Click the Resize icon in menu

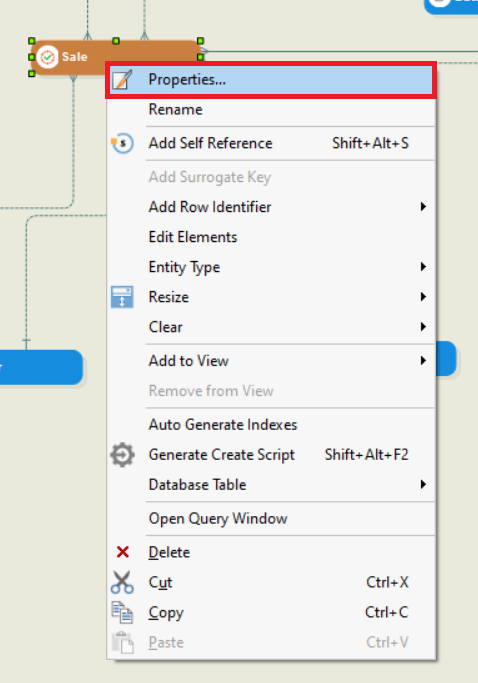point(122,297)
